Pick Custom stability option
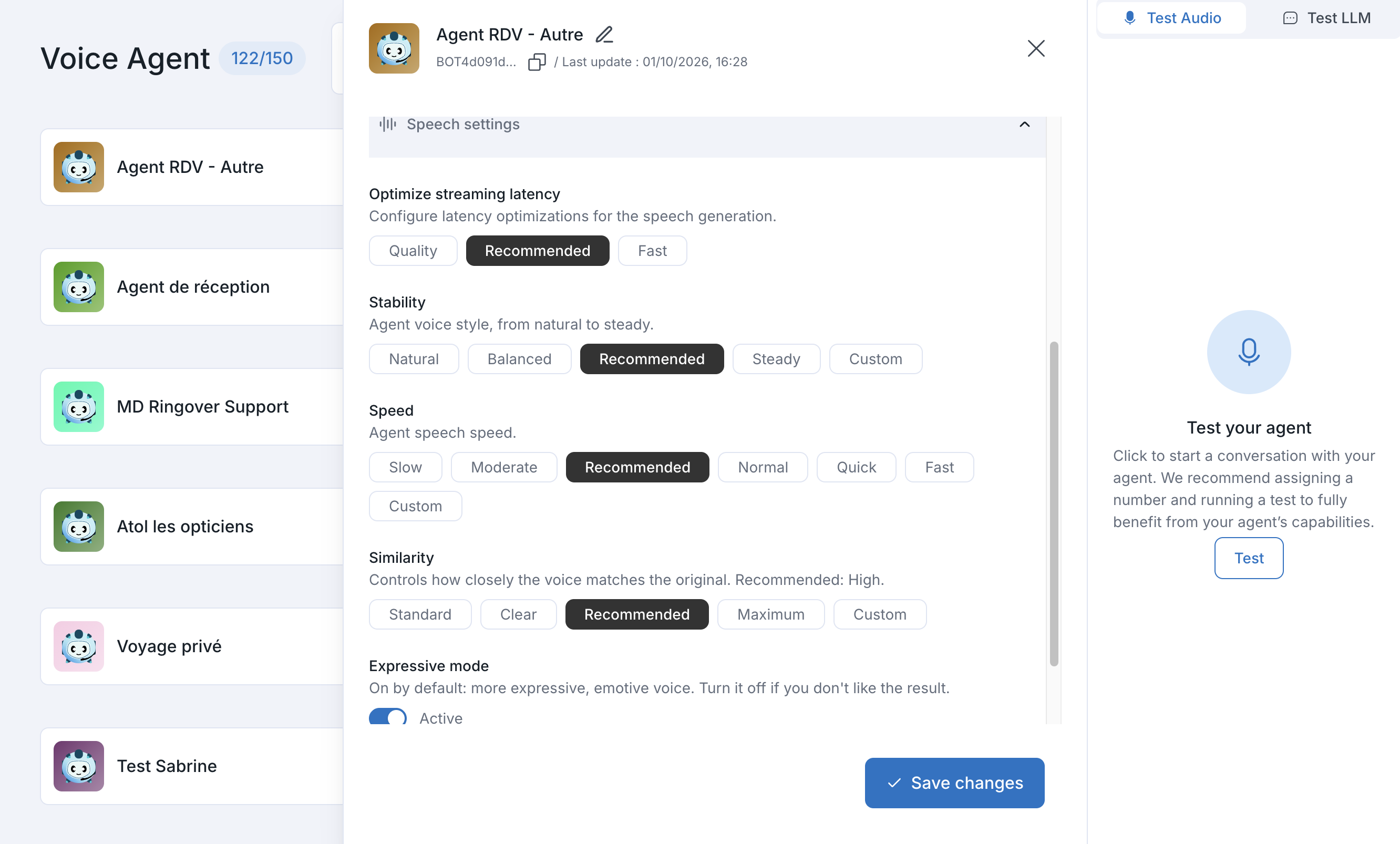The image size is (1400, 844). point(876,359)
